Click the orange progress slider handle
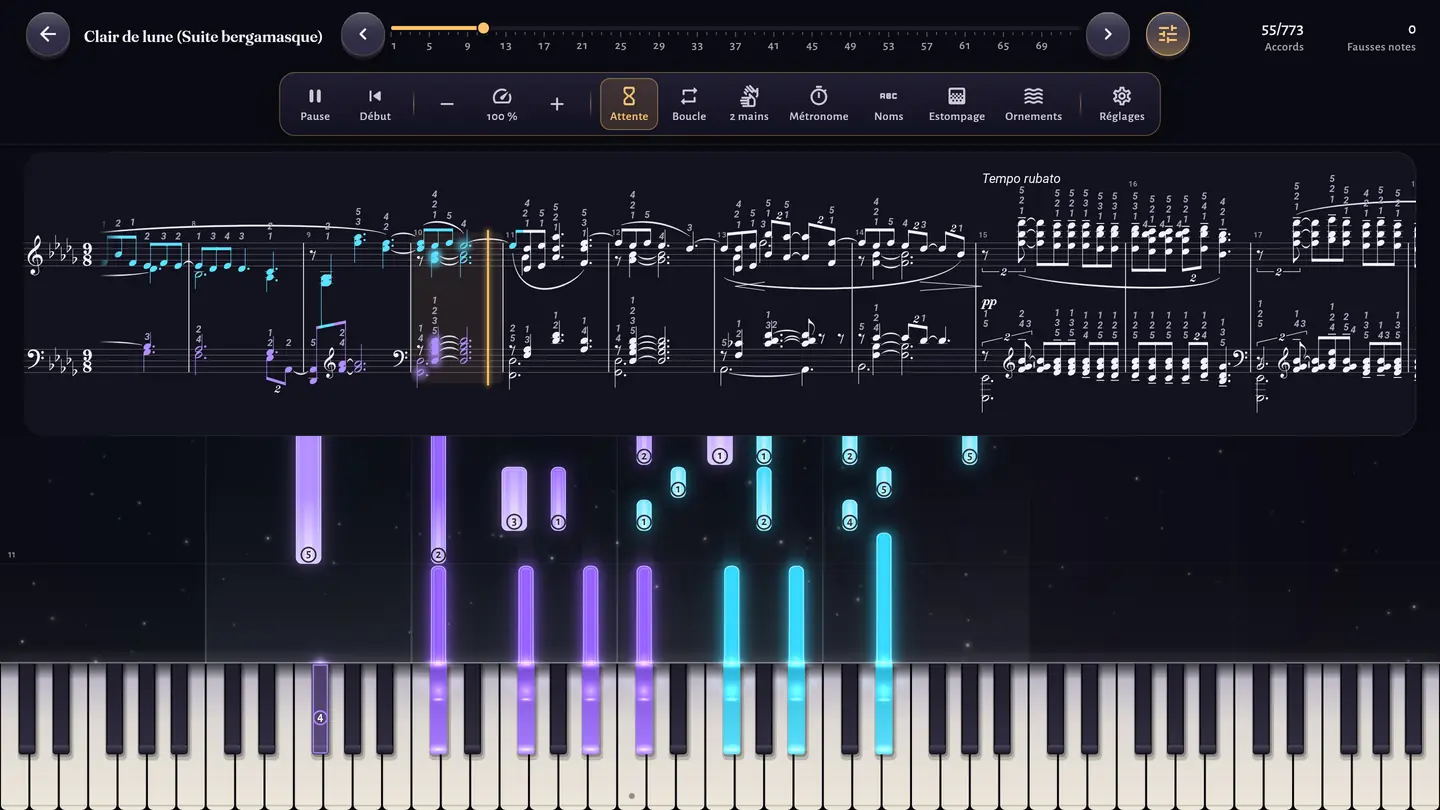This screenshot has width=1440, height=810. coord(484,28)
